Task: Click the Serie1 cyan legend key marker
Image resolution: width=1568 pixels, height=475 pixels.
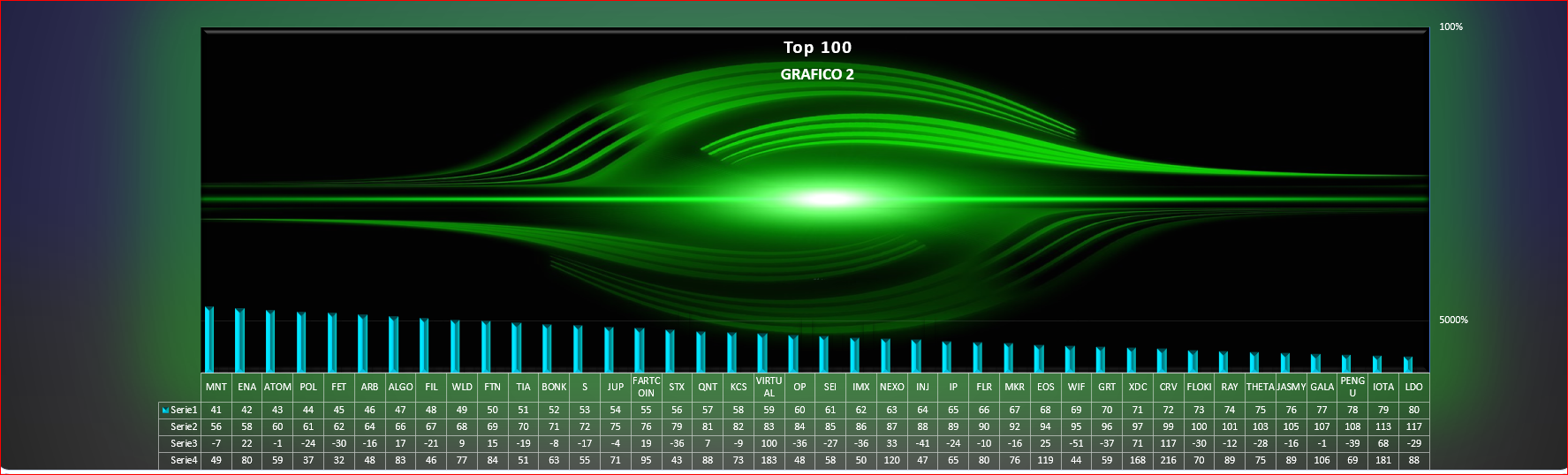Action: coord(165,411)
